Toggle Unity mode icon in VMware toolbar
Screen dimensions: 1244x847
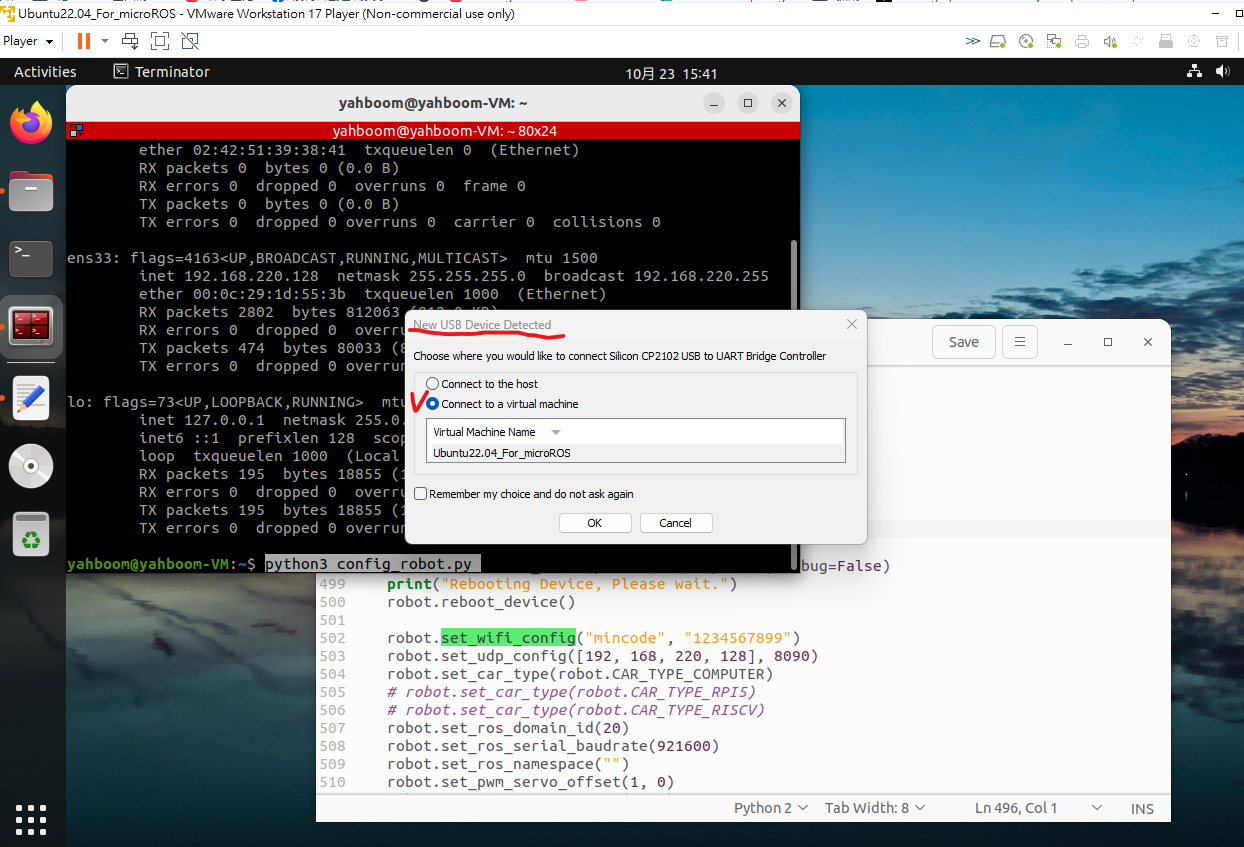point(190,41)
